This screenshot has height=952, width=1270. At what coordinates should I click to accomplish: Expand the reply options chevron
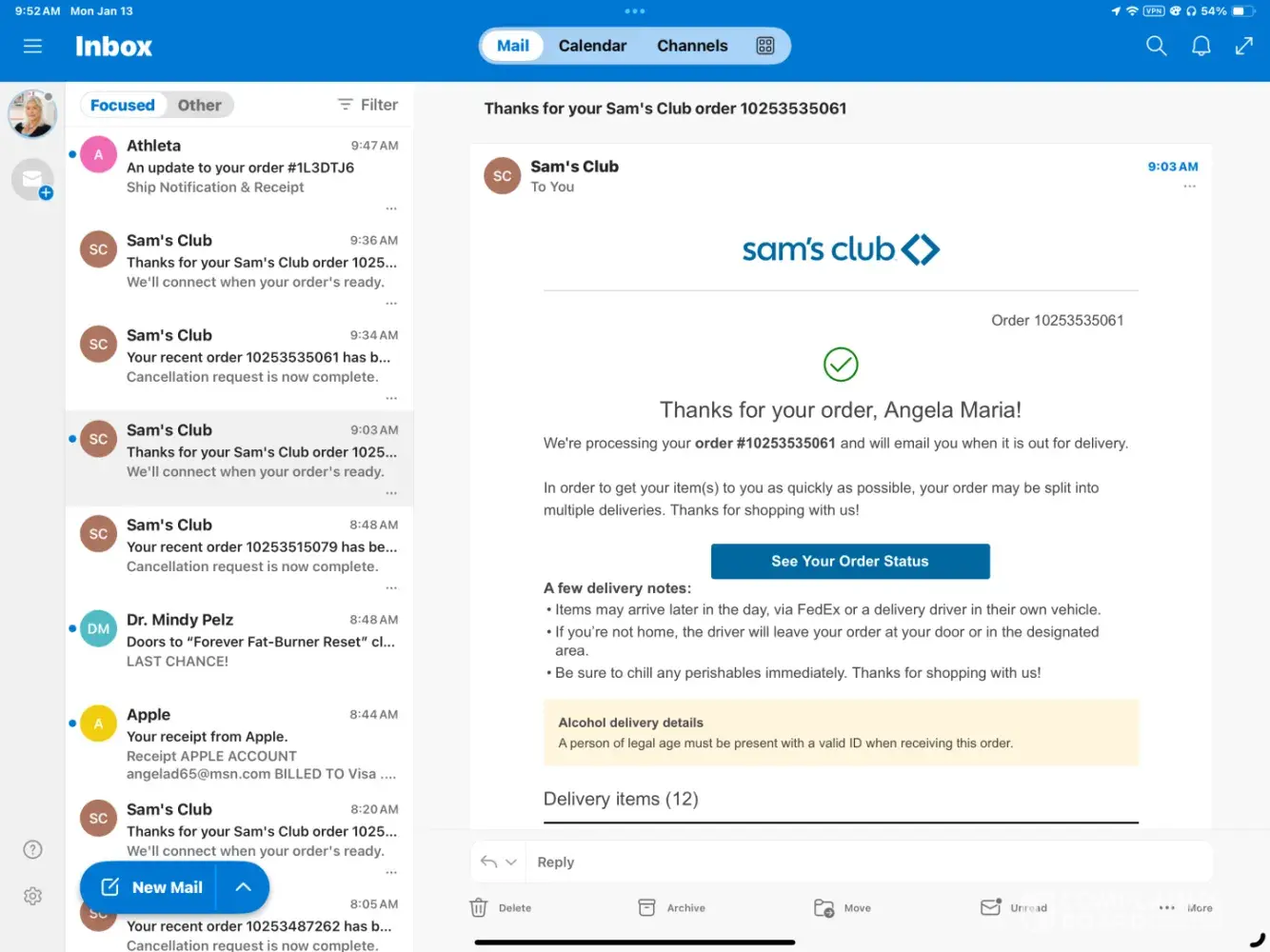pos(511,862)
